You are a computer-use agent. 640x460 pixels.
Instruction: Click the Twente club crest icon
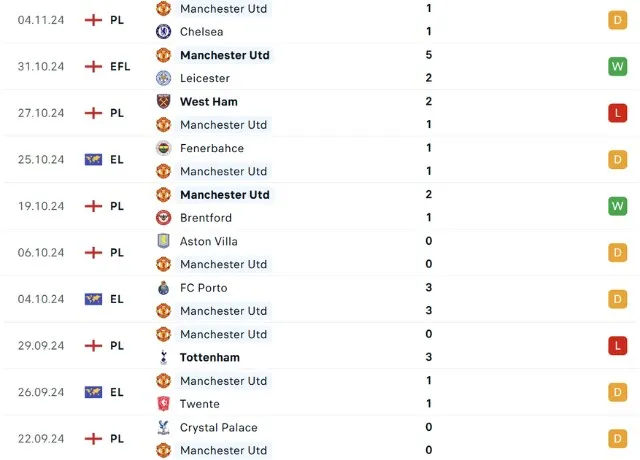pos(163,404)
